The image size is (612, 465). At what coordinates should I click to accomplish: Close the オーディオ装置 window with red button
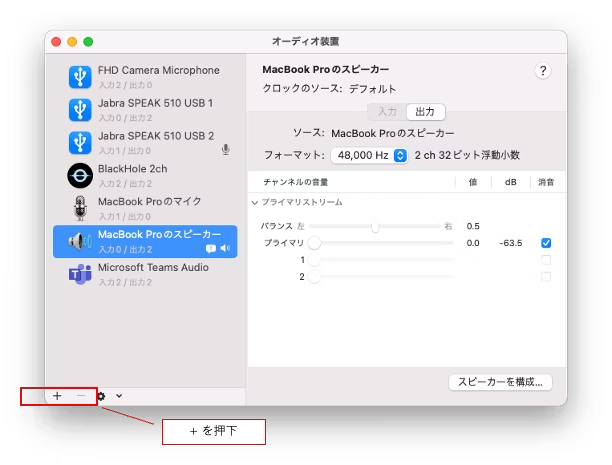tap(56, 42)
